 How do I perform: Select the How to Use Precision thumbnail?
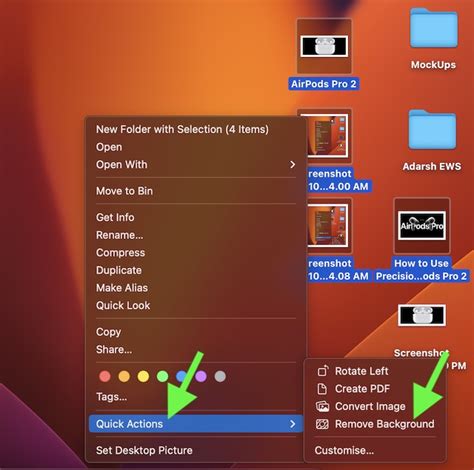(422, 226)
